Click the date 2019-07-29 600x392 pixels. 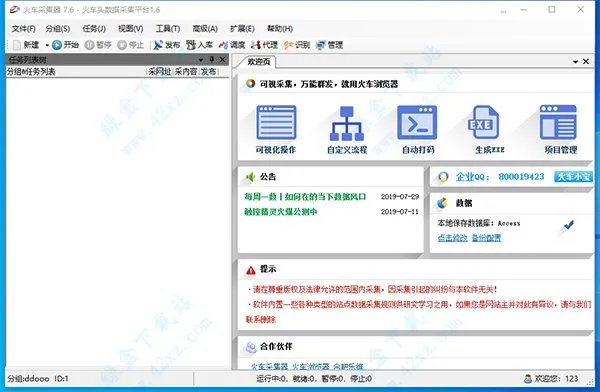(399, 197)
